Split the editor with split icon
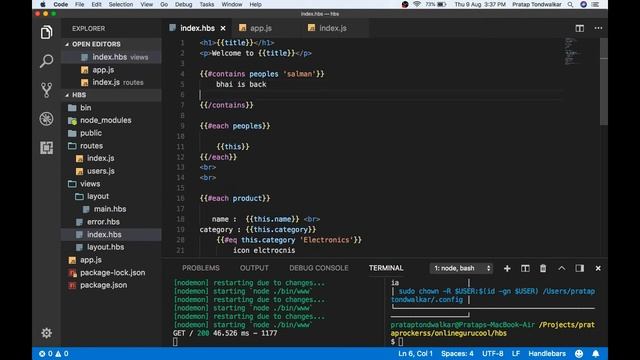 tap(580, 28)
